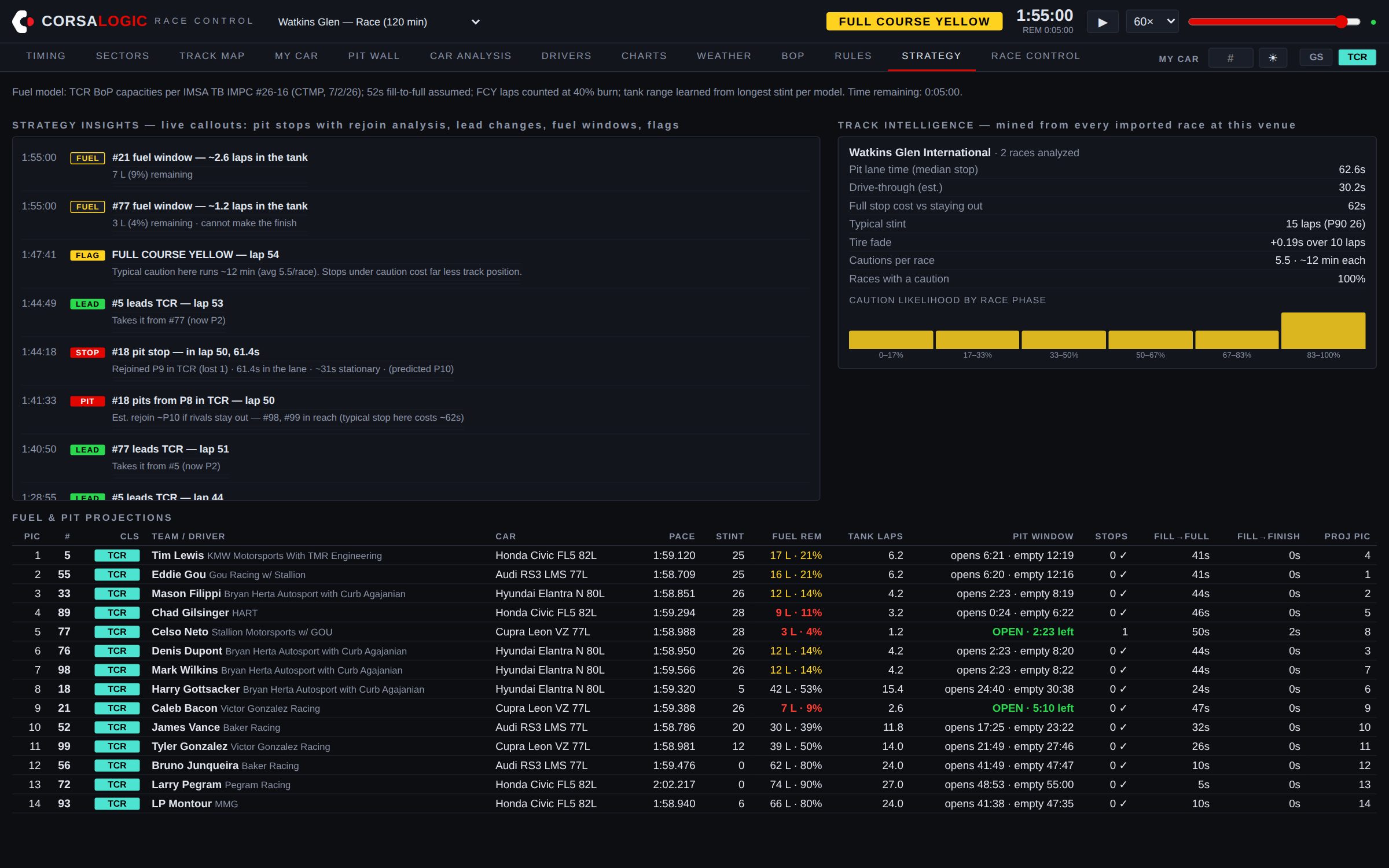Image resolution: width=1389 pixels, height=868 pixels.
Task: Click the FULL COURSE YELLOW flag banner
Action: pyautogui.click(x=914, y=21)
